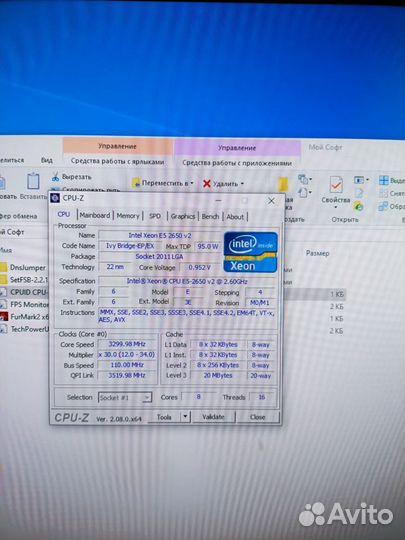Switch to the Bench tab
Viewport: 405px width, 540px height.
pos(210,216)
